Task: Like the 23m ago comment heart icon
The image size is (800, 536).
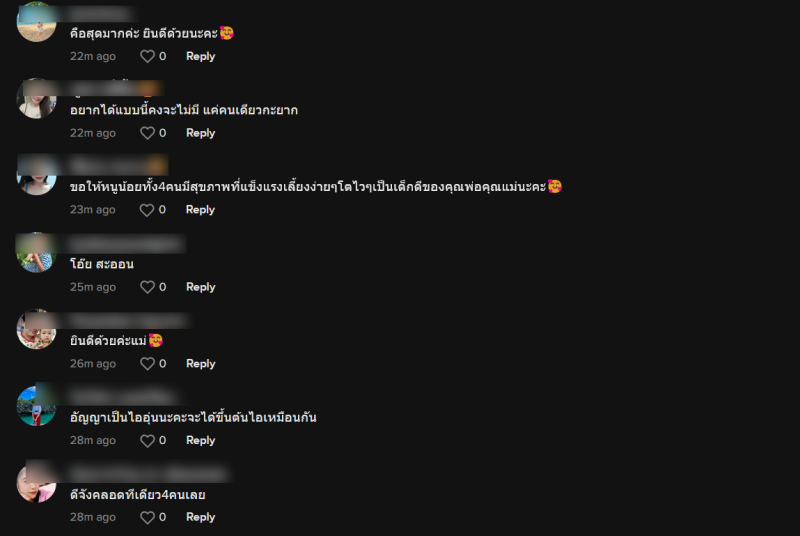Action: click(x=147, y=210)
